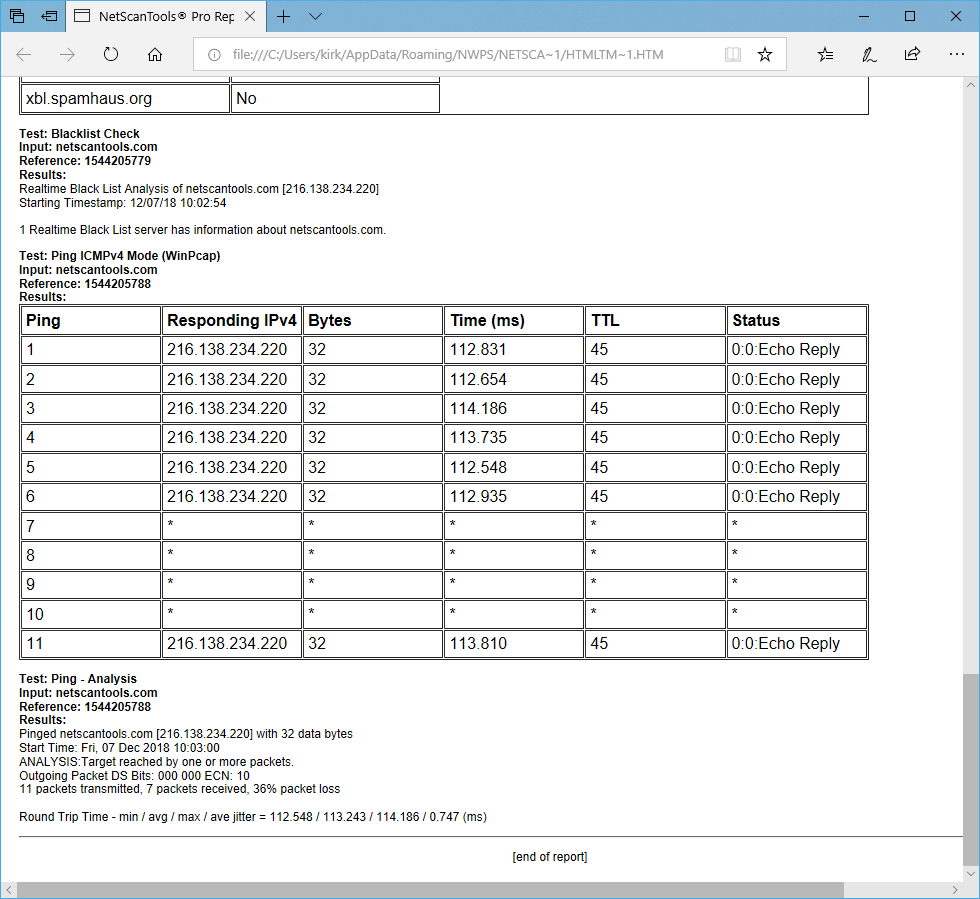
Task: Click the 'Ping' column header
Action: pos(91,321)
